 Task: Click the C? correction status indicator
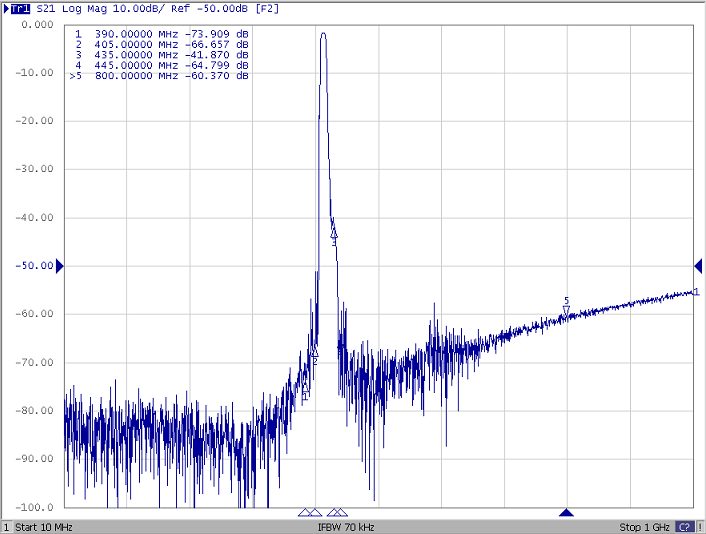[684, 527]
